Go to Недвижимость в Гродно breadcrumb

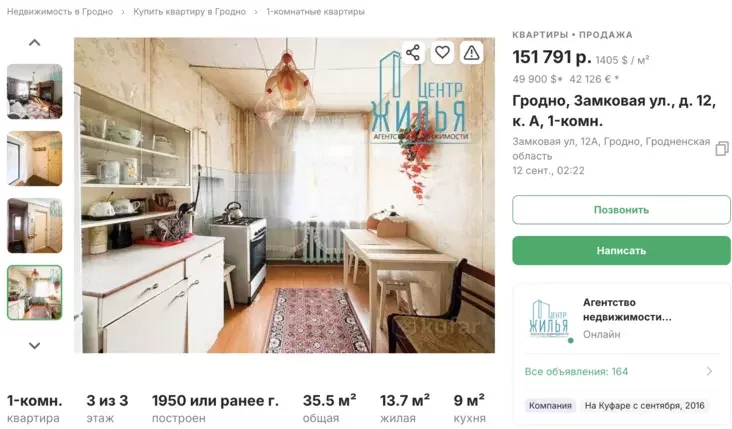(x=60, y=12)
